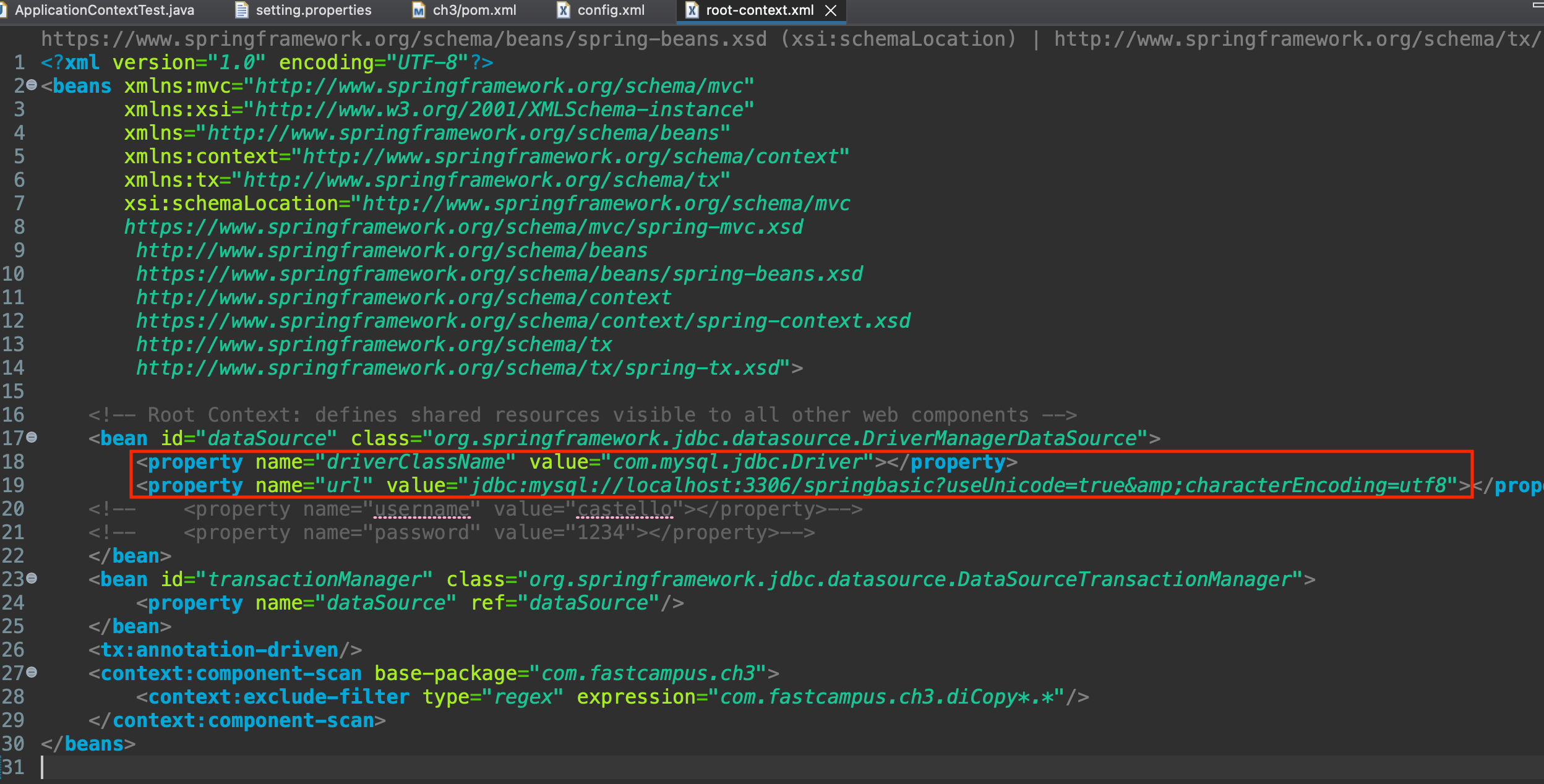Viewport: 1544px width, 784px height.
Task: Fold the transactionManager bean on line 23
Action: pos(32,579)
